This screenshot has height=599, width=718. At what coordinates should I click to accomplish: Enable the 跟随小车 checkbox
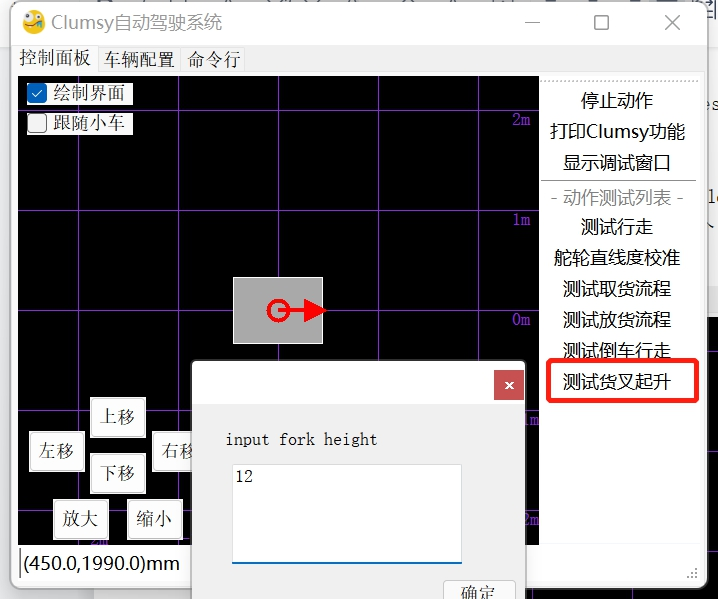[x=38, y=123]
